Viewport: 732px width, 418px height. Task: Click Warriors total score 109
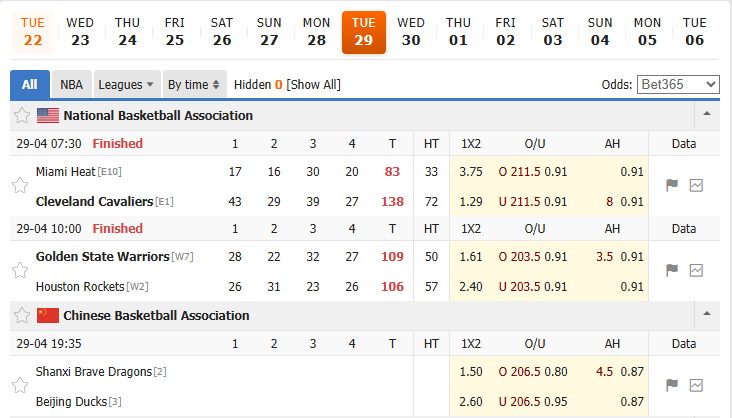click(392, 257)
